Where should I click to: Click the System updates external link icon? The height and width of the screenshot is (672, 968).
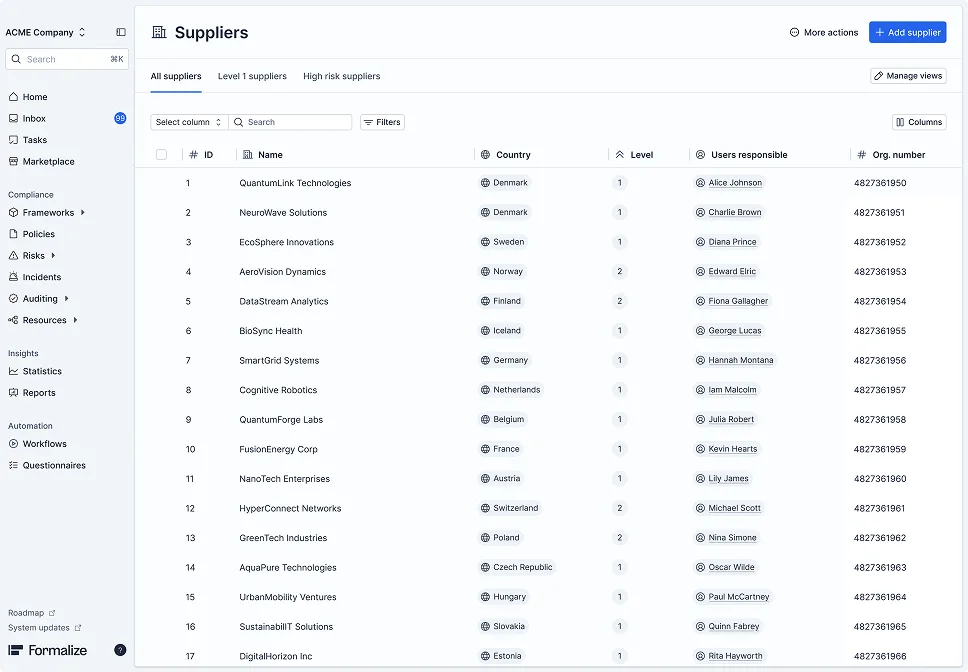click(78, 628)
